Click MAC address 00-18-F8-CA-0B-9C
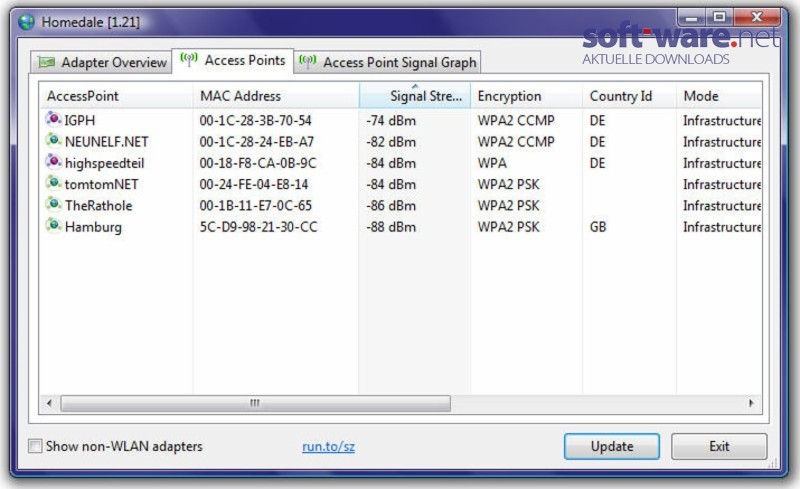Image resolution: width=800 pixels, height=489 pixels. click(x=258, y=163)
